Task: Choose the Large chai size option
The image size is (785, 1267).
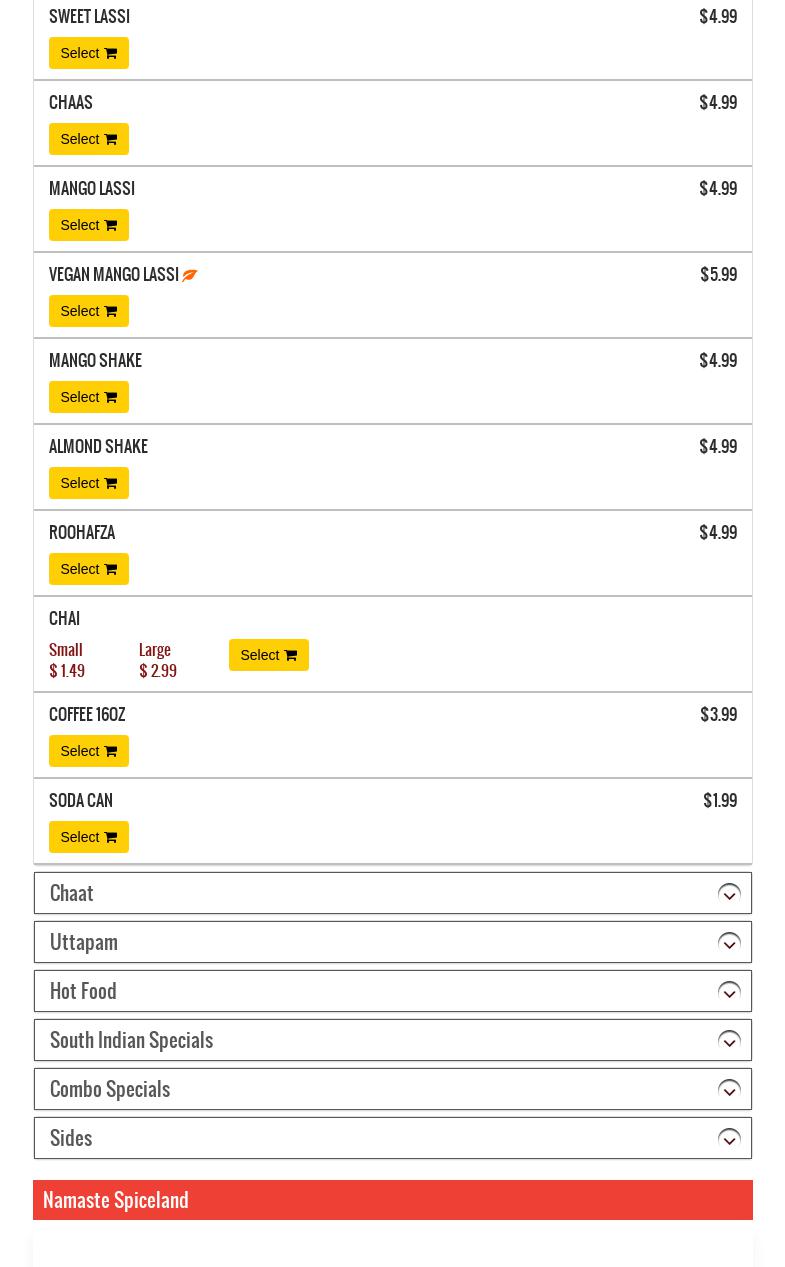Action: (x=157, y=660)
